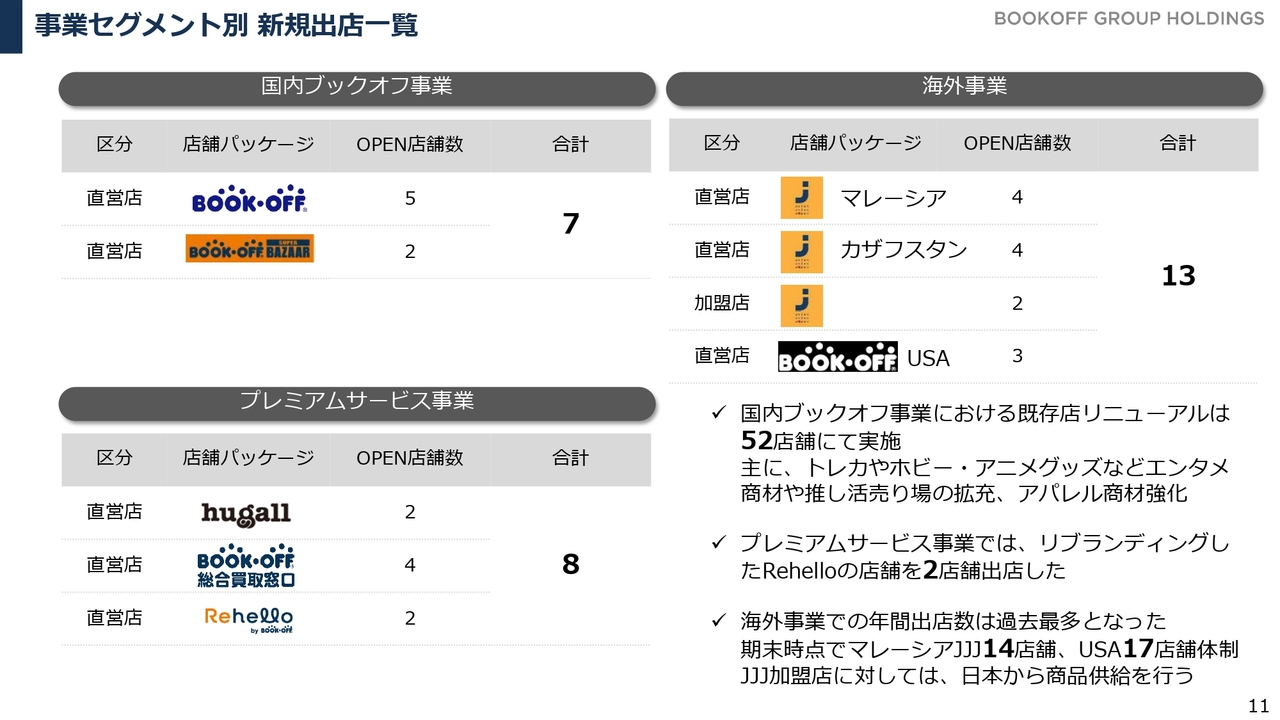
Task: Select the Rehello by BOOK·OFF logo
Action: (x=248, y=619)
